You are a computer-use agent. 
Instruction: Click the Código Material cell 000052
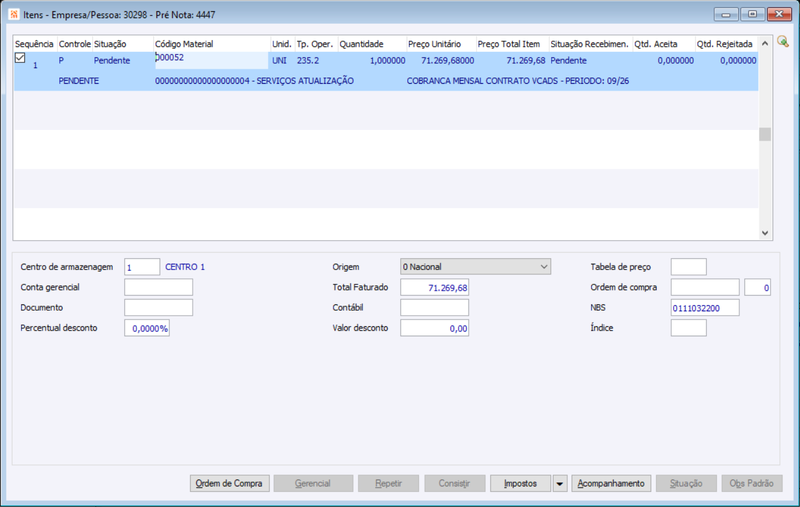pos(211,60)
